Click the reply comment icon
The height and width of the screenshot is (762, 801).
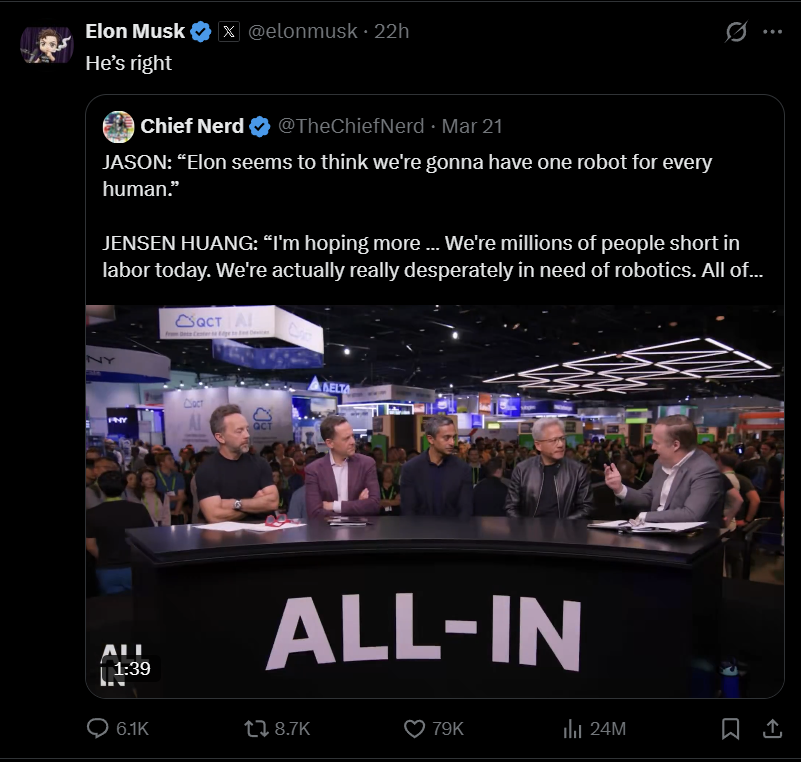(x=98, y=729)
